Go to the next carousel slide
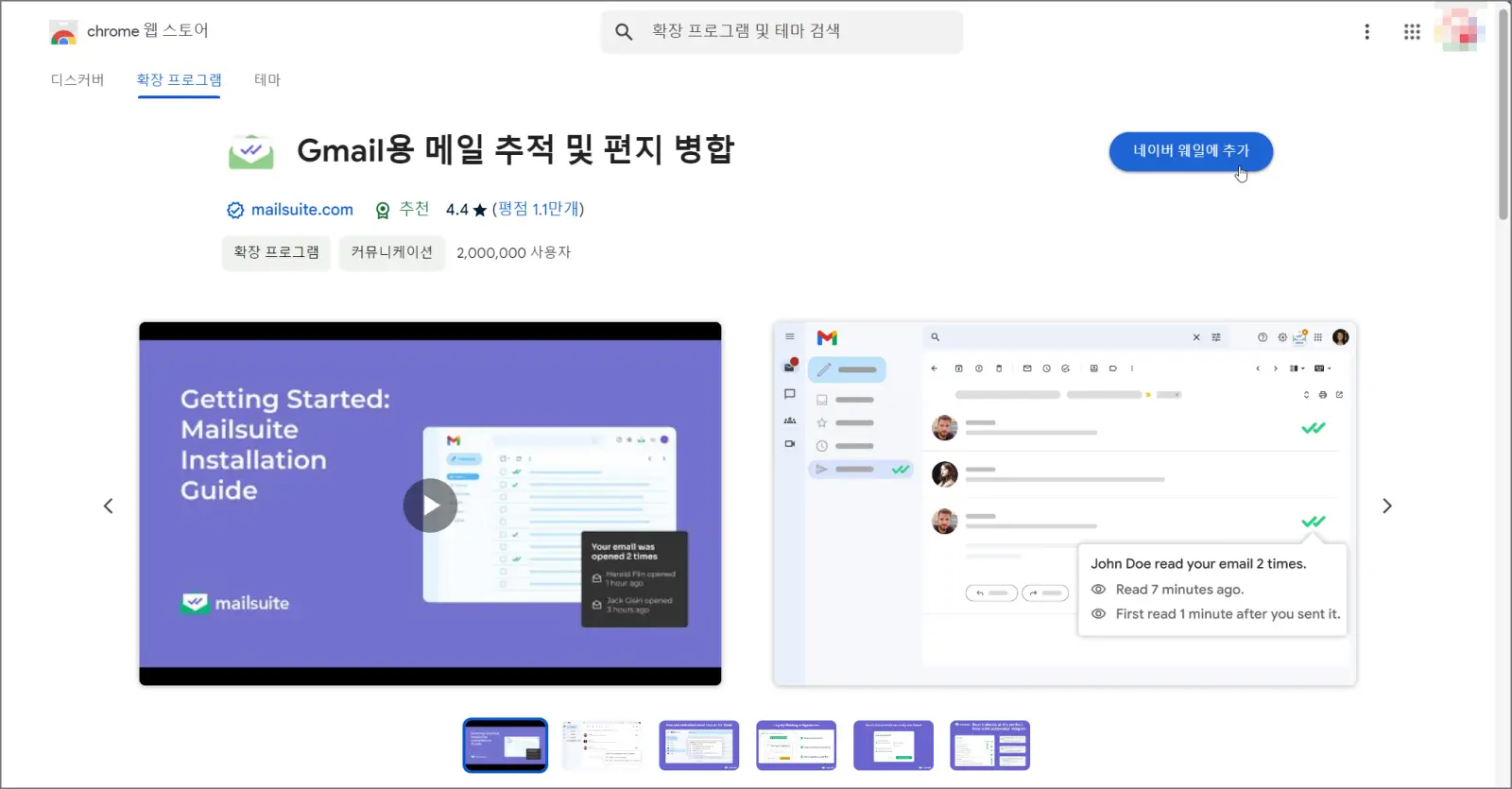Image resolution: width=1512 pixels, height=789 pixels. coord(1387,506)
